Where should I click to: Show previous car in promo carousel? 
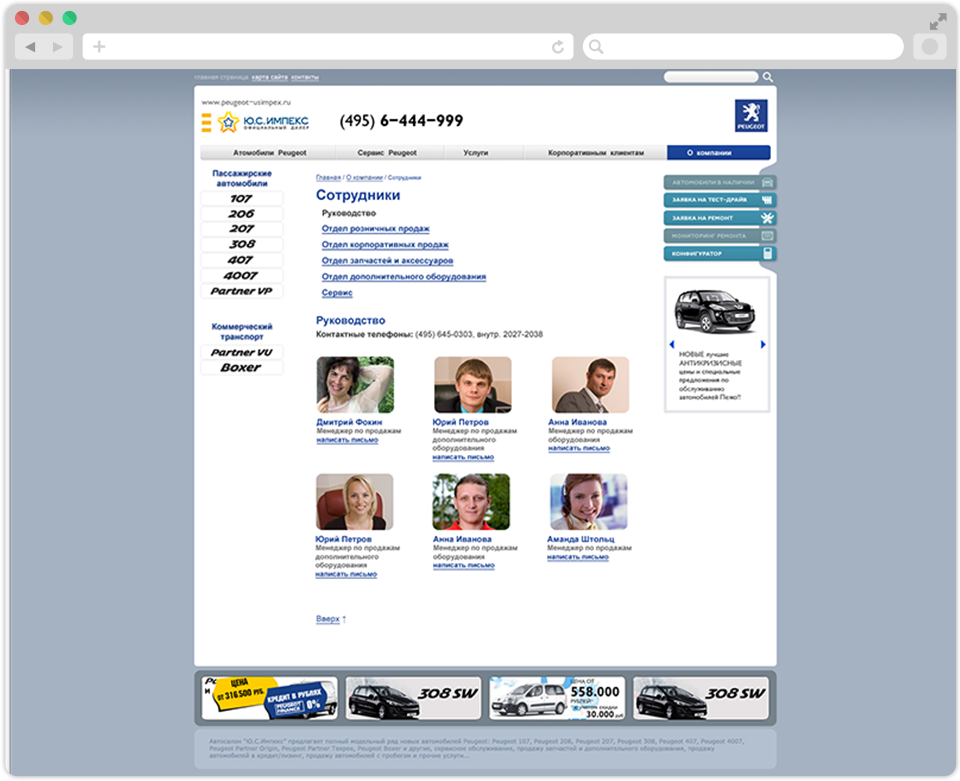click(672, 345)
